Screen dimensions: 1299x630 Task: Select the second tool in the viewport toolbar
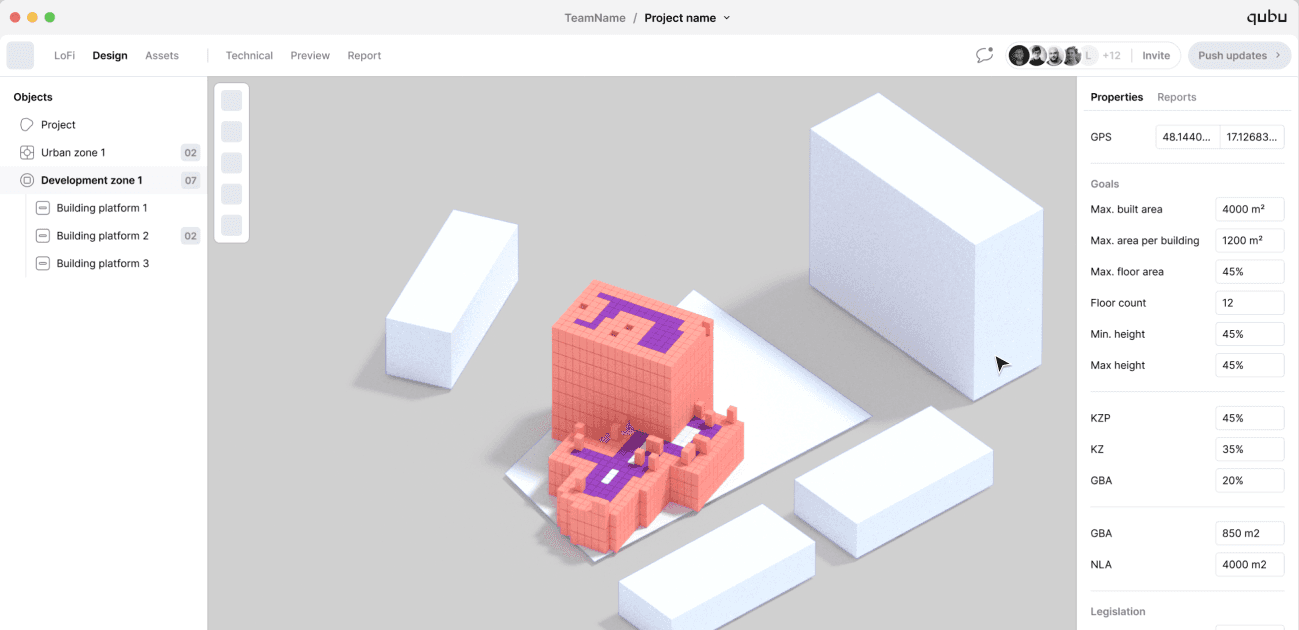click(x=231, y=131)
